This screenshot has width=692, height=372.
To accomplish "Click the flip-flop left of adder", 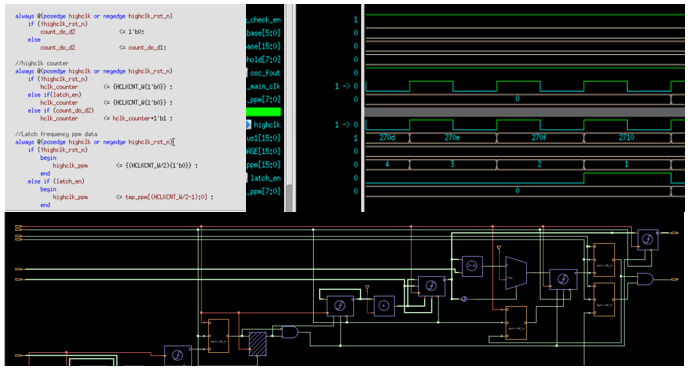I will pos(340,306).
